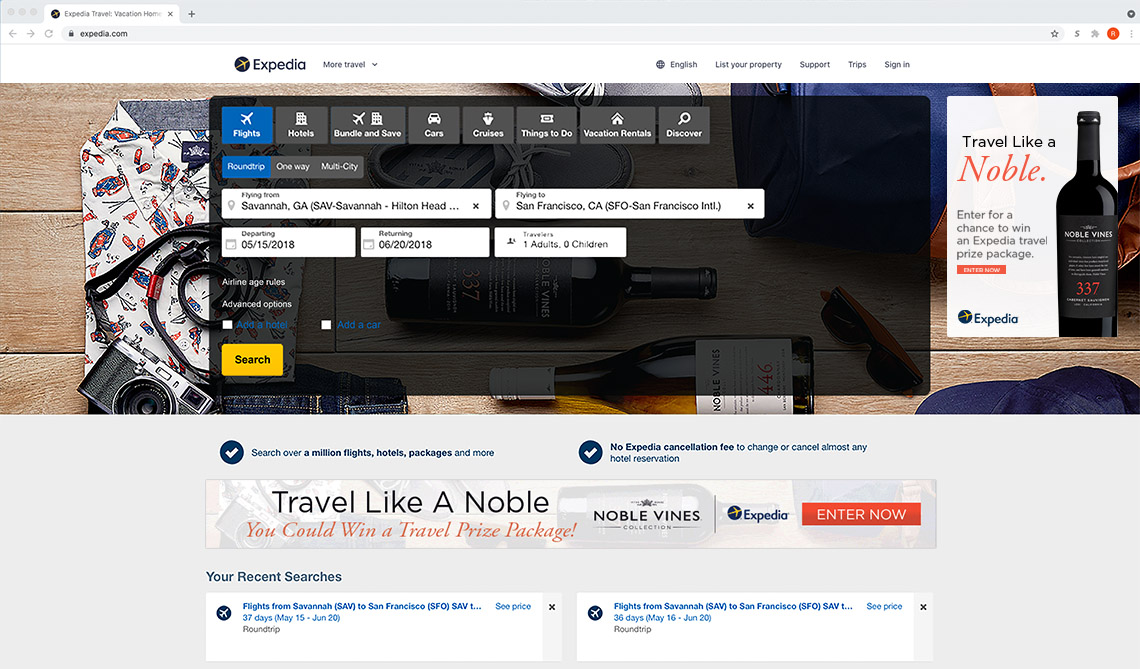
Task: Open recent search for May 15 - Jun 20
Action: click(362, 606)
